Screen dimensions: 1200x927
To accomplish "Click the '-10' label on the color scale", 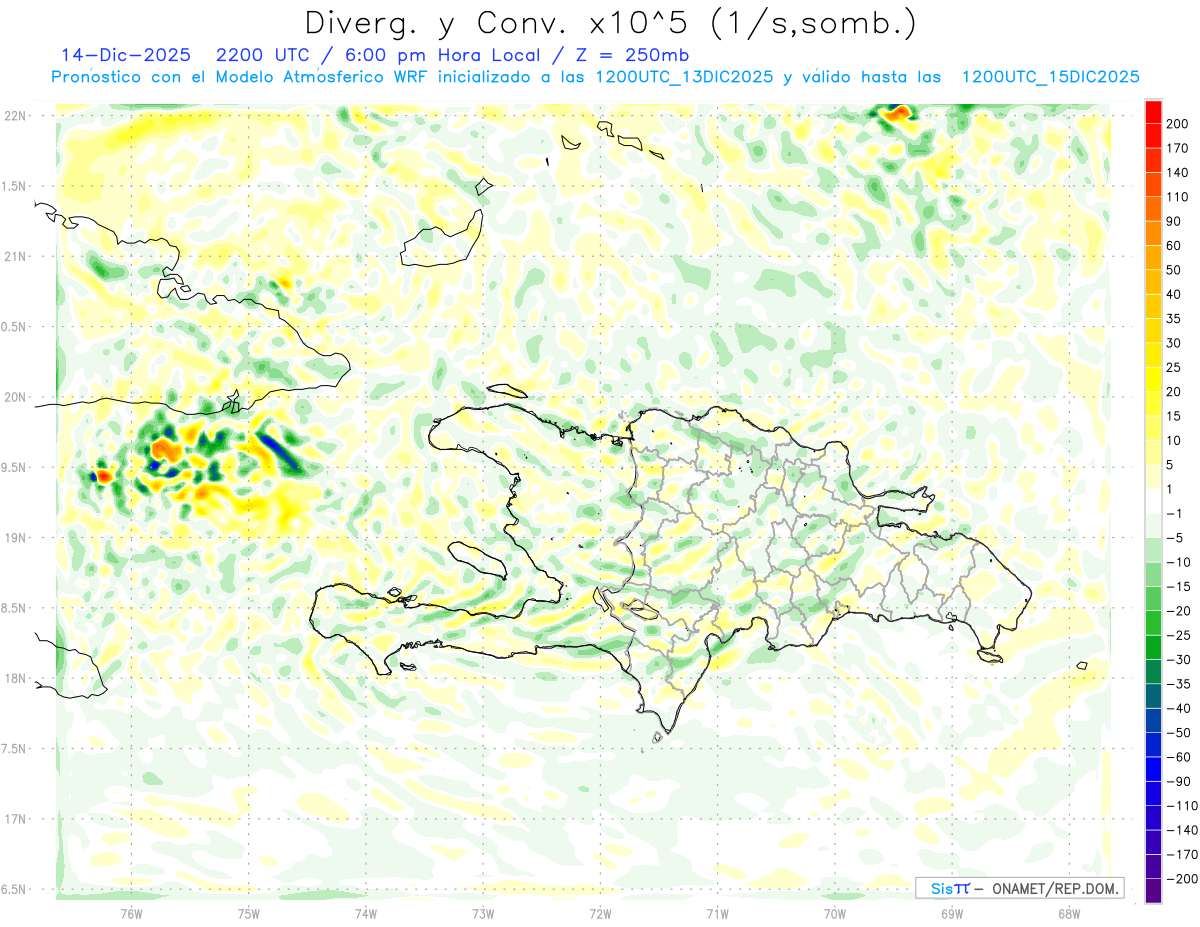I will pos(1180,562).
